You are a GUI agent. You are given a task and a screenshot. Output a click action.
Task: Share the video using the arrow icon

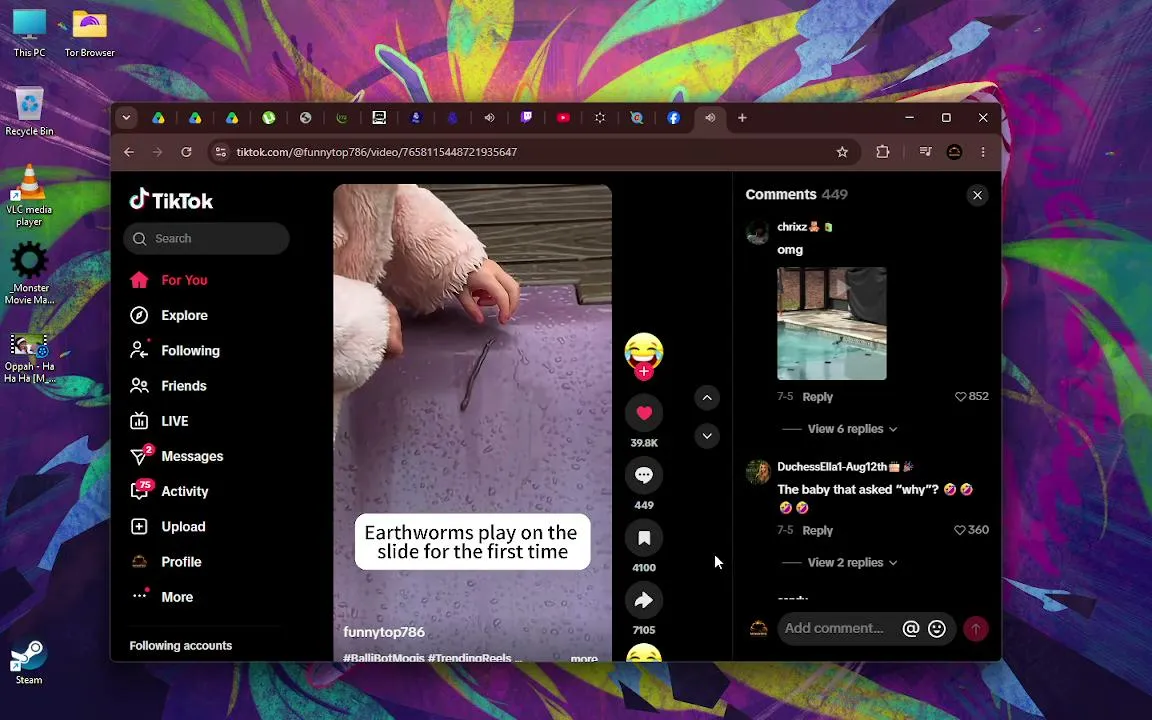point(644,600)
